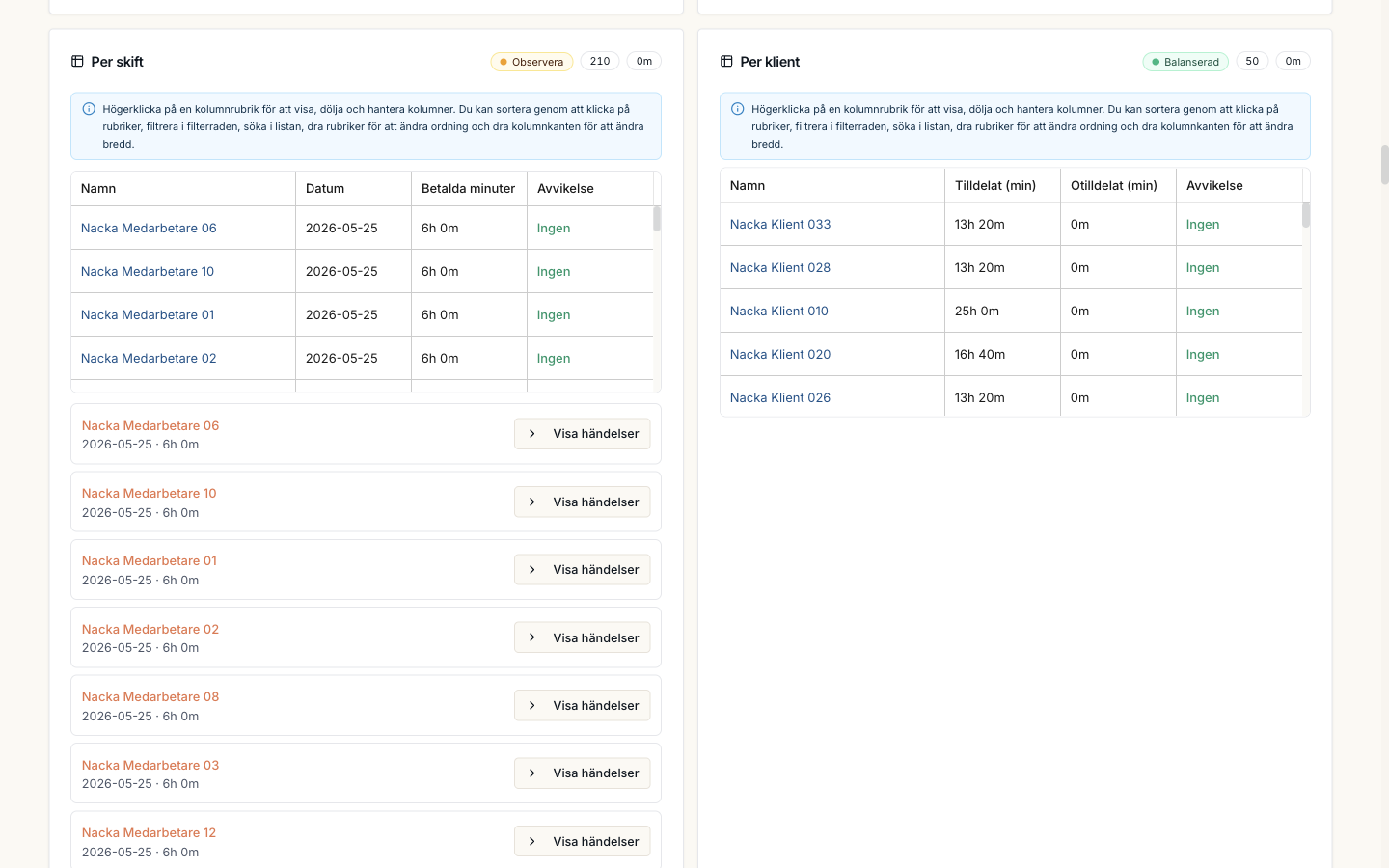Expand Visa händelser for Nacka Medarbetare 12

point(582,841)
